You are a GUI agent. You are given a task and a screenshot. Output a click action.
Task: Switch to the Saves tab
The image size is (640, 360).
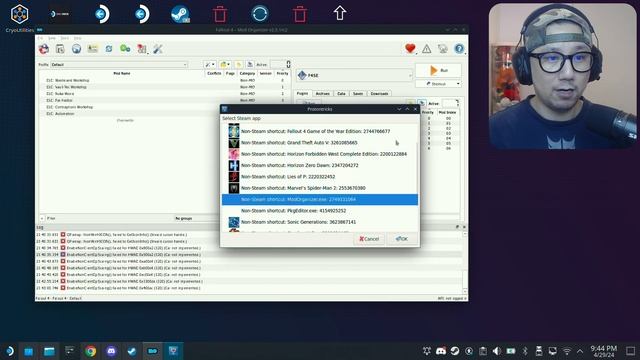(358, 93)
